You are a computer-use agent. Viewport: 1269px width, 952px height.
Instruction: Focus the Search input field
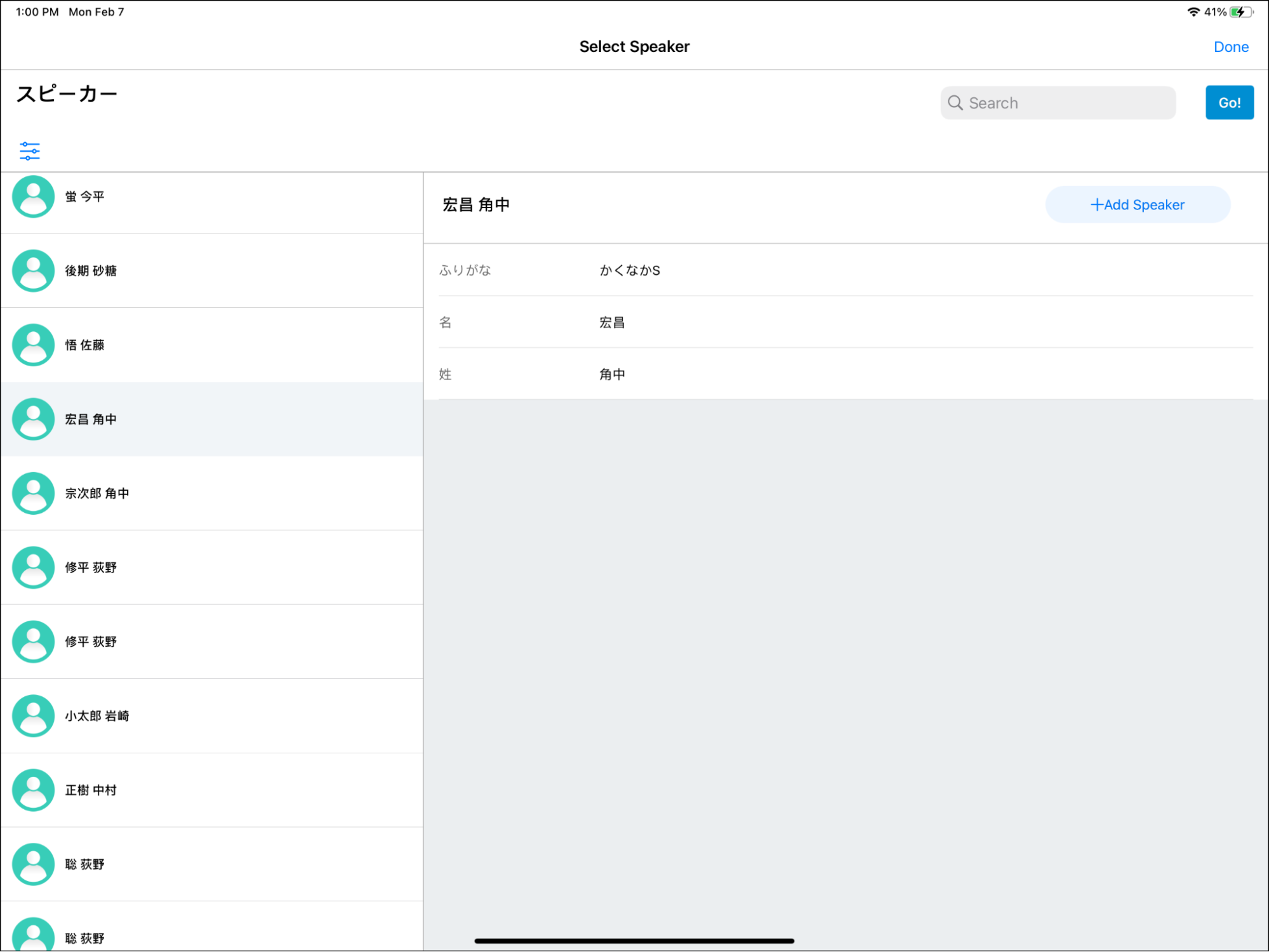(x=1066, y=103)
